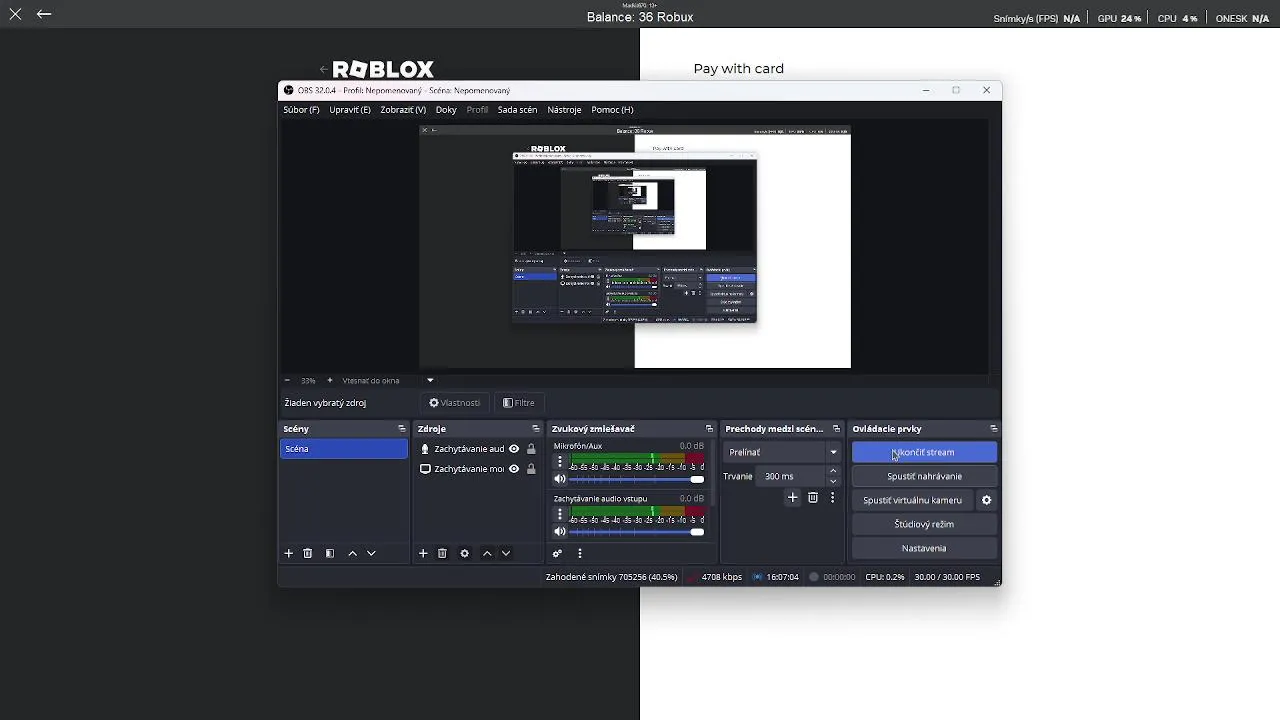The width and height of the screenshot is (1280, 720).
Task: Open virtual camera settings gear icon
Action: point(986,500)
